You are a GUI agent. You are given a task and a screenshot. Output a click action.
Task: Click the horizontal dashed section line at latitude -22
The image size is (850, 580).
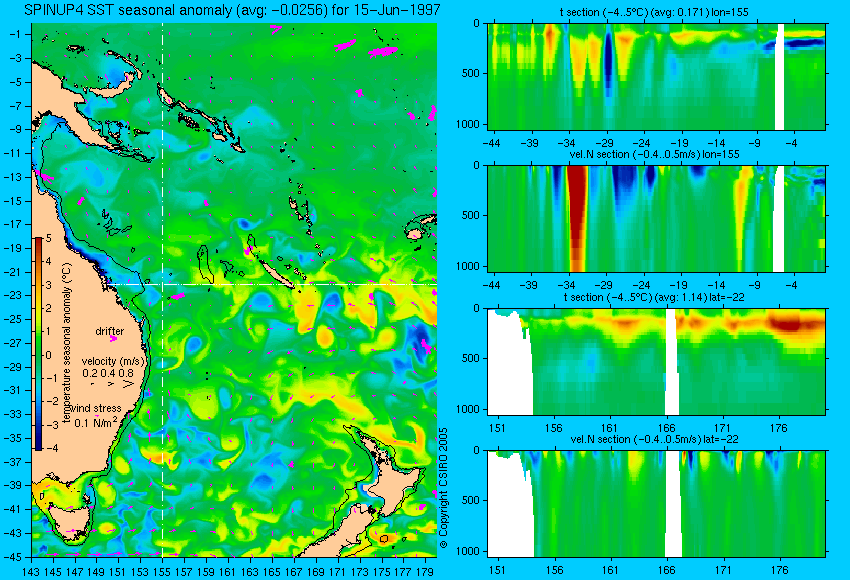click(272, 284)
